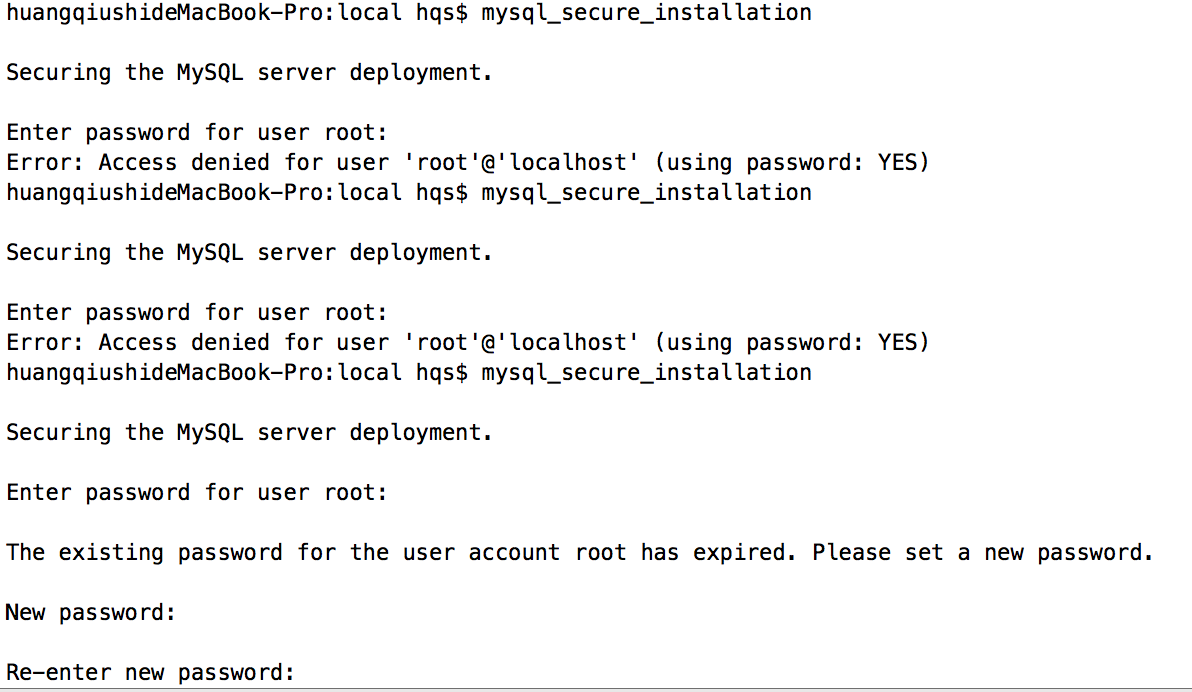This screenshot has height=692, width=1192.
Task: Click the 'New password:' prompt line
Action: [x=90, y=612]
